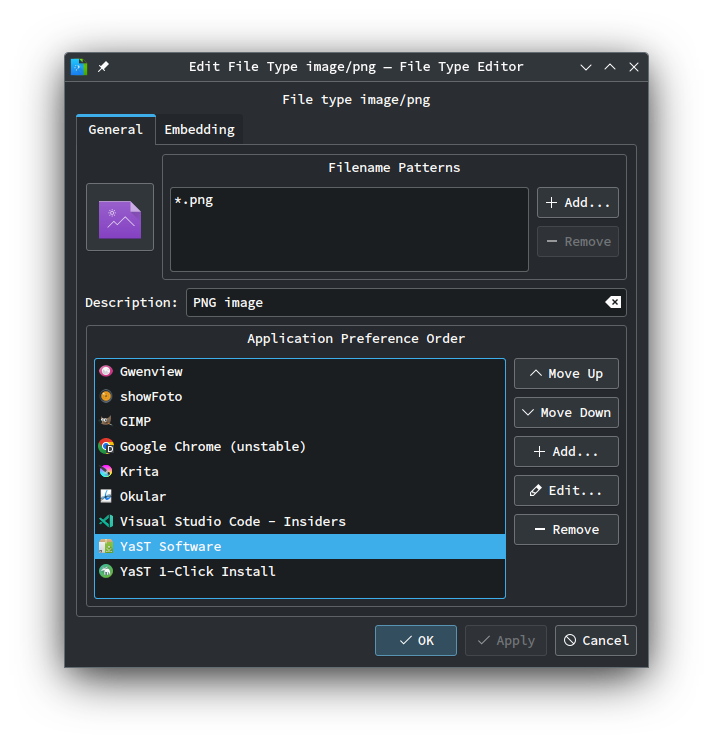The width and height of the screenshot is (713, 744).
Task: Switch to the Embedding tab
Action: click(x=199, y=130)
